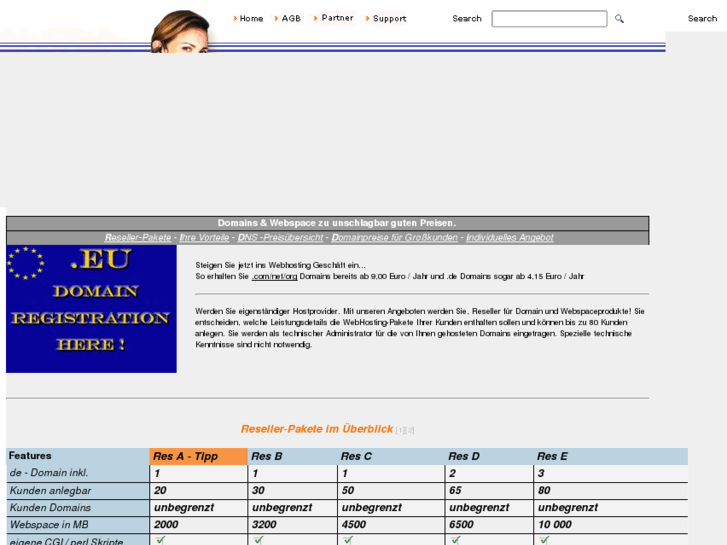Select the Res A - Tipp column header

pyautogui.click(x=198, y=456)
